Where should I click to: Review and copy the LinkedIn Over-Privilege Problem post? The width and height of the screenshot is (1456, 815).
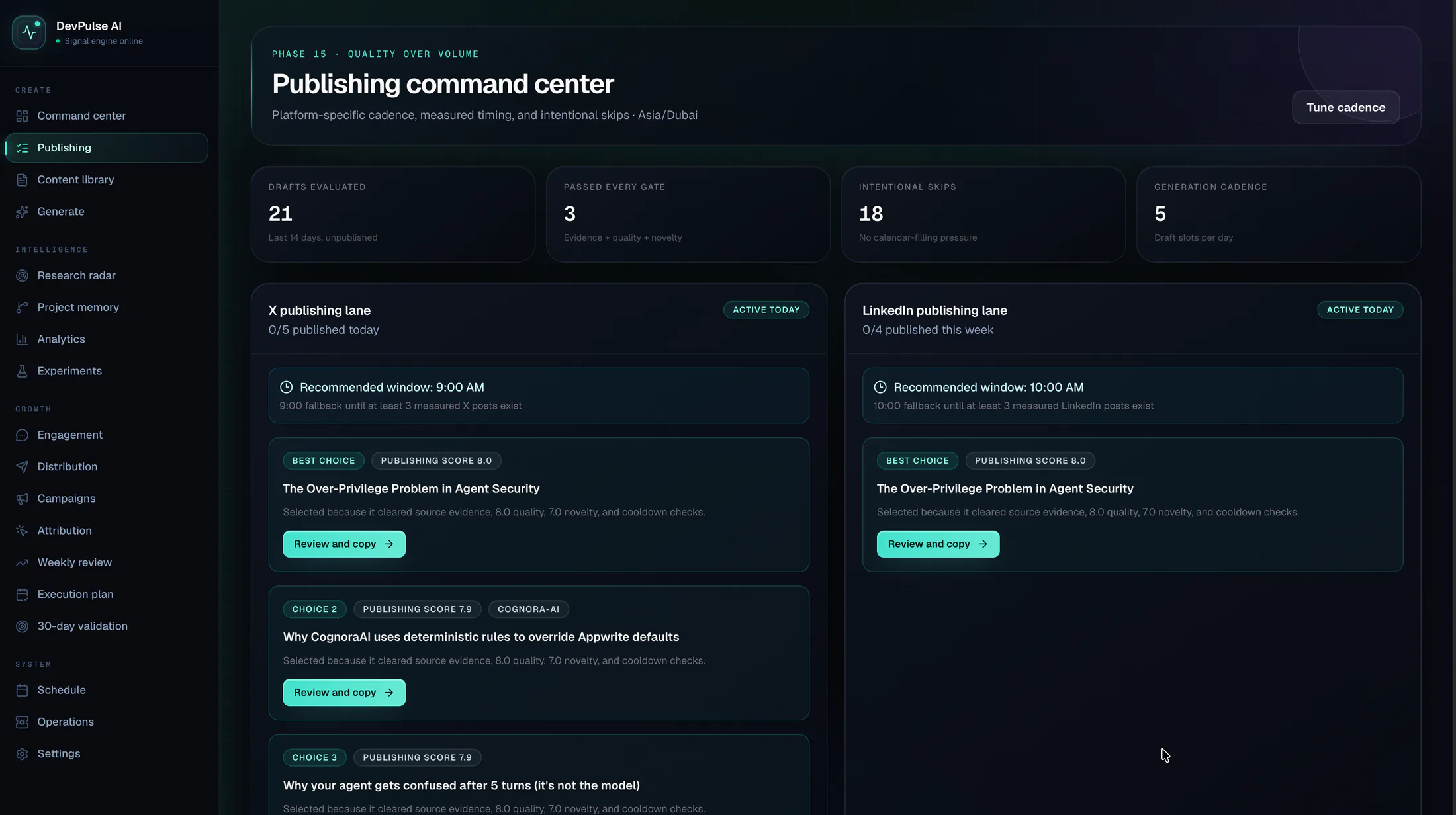[x=938, y=544]
